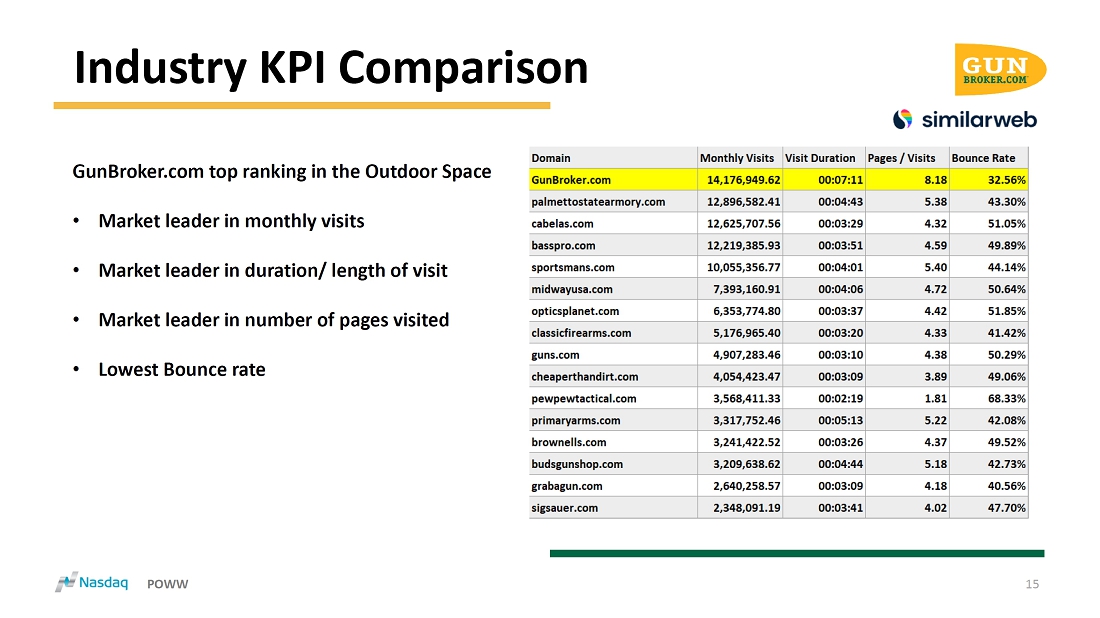
Task: Select the palmettostatearmory.com row domain
Action: coord(613,201)
